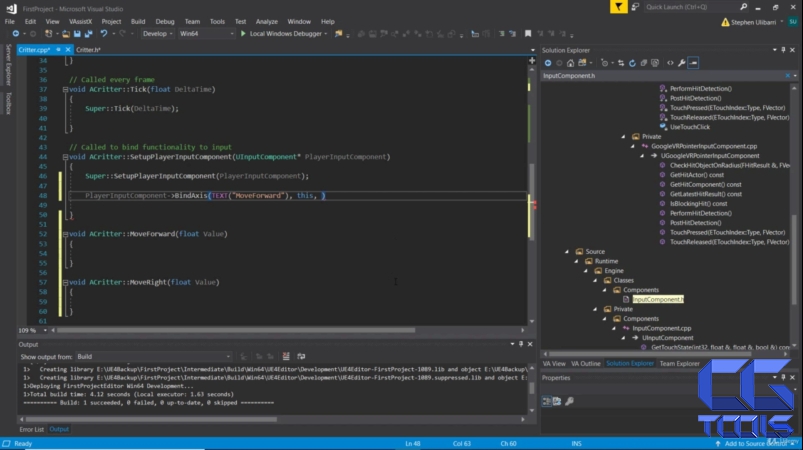Collapse the Classes folder node
This screenshot has height=450, width=803.
coord(595,281)
